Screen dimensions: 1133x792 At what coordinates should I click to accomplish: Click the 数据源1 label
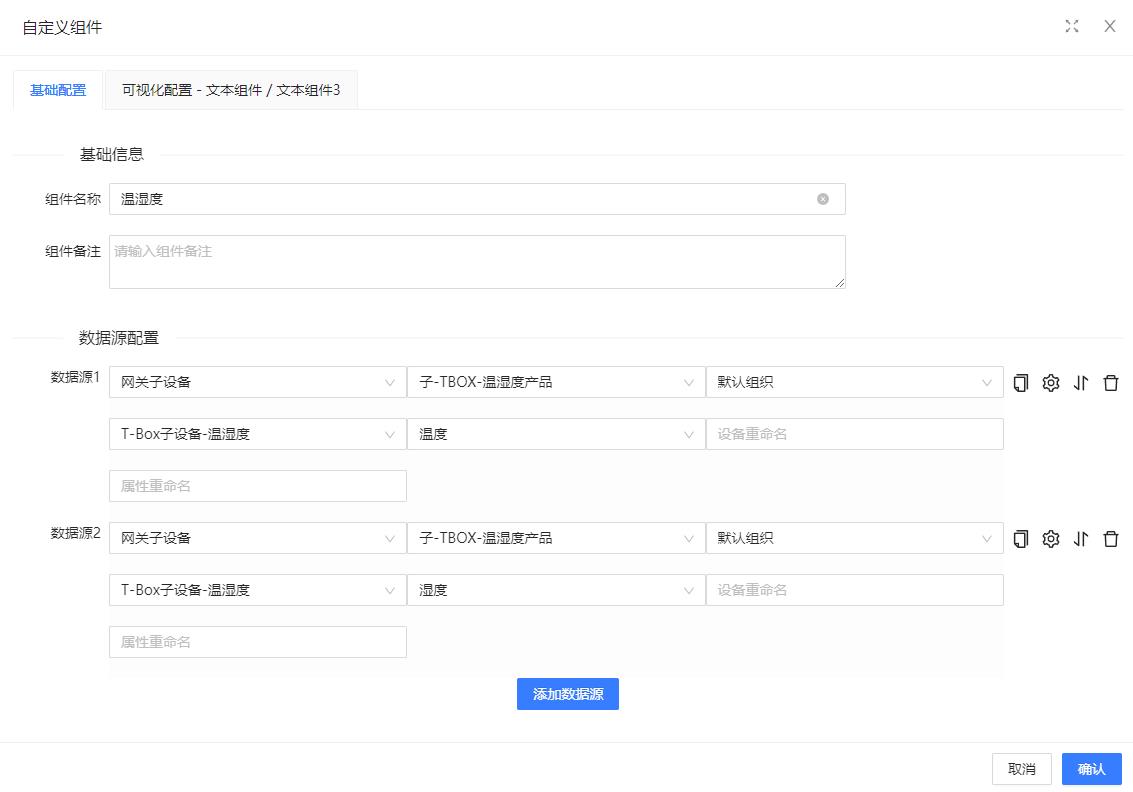tap(75, 377)
